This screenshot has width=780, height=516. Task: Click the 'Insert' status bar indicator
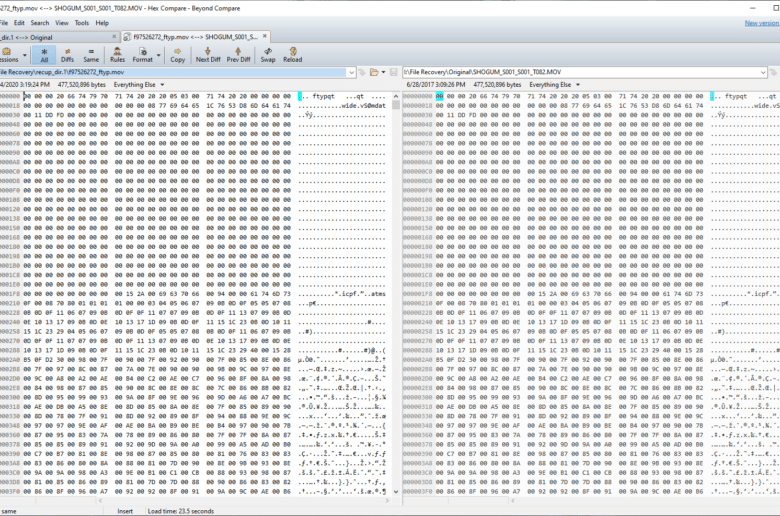tap(125, 511)
